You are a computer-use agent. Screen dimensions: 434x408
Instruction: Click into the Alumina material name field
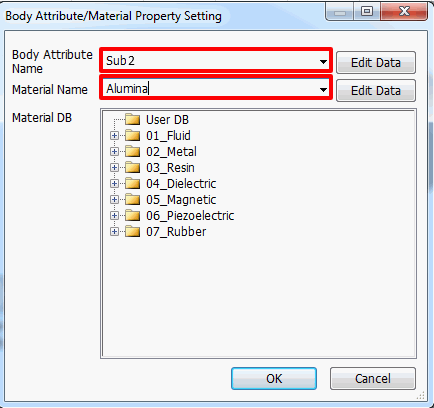(210, 88)
